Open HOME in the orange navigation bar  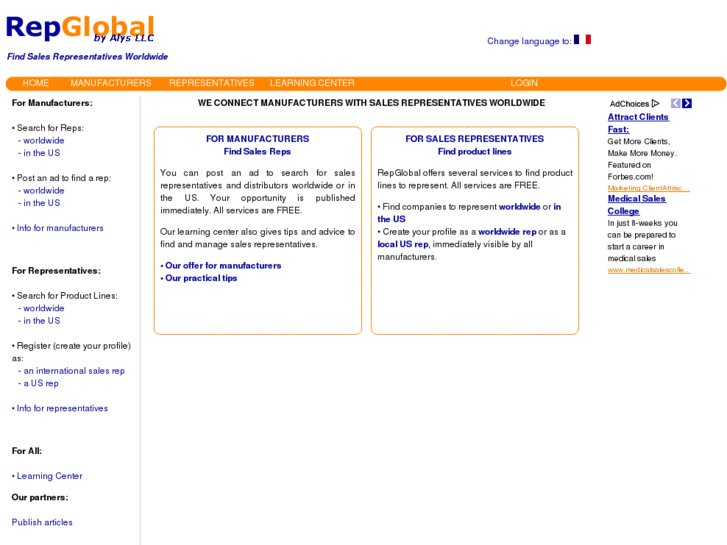click(36, 83)
